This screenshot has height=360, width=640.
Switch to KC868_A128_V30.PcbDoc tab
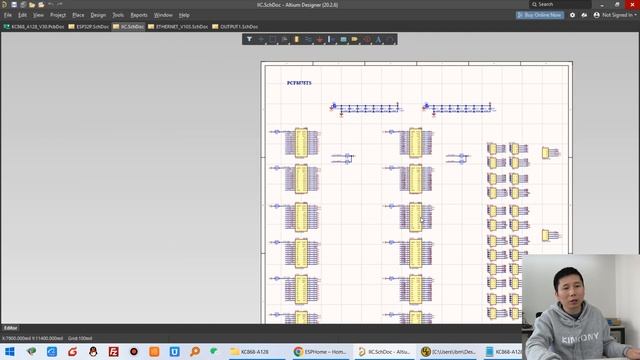(34, 27)
